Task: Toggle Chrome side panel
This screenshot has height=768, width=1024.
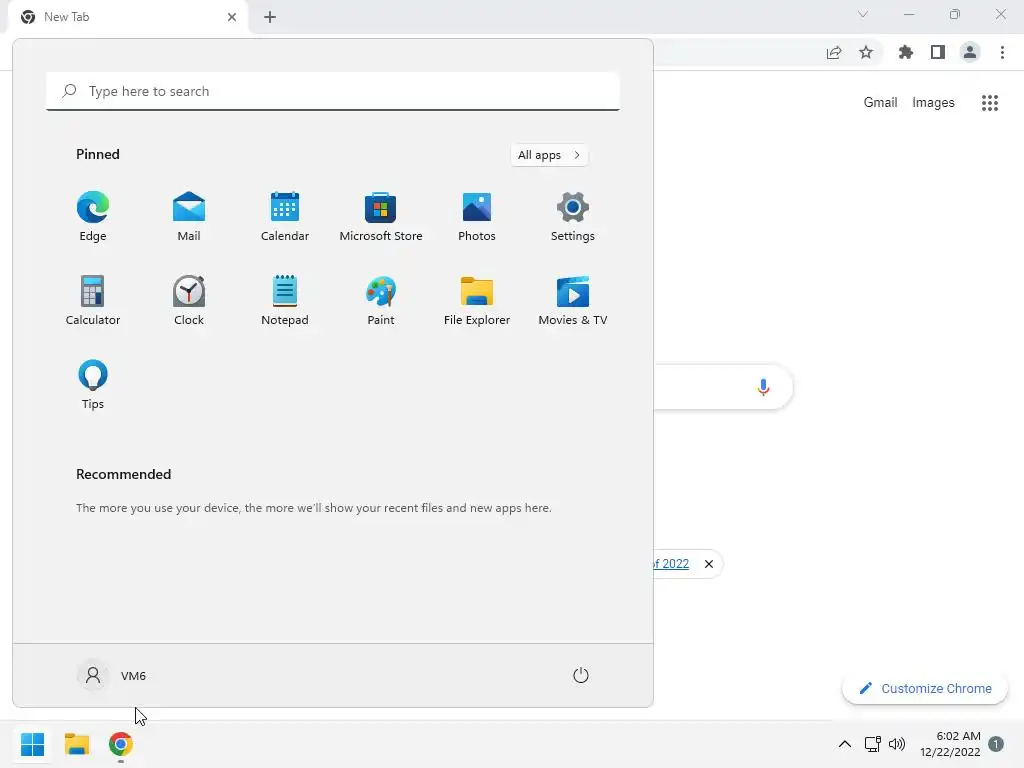Action: coord(938,52)
